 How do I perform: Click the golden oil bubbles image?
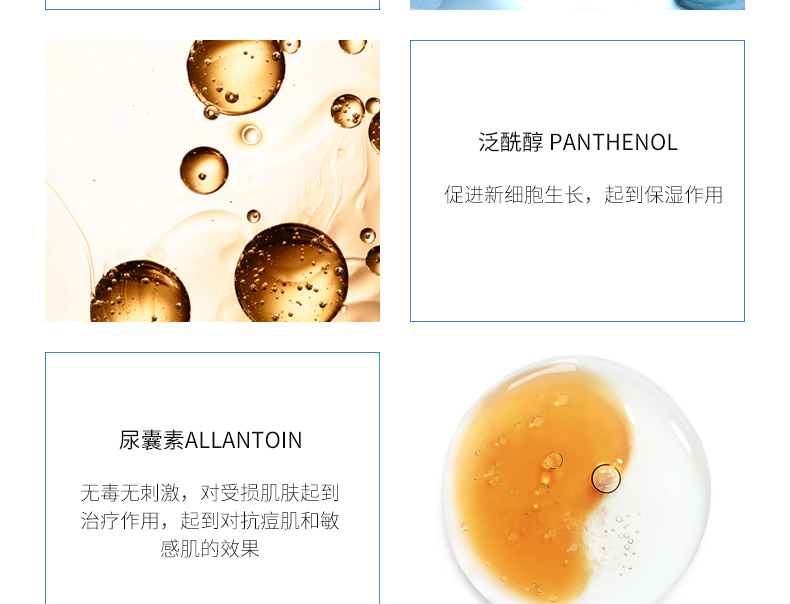coord(212,181)
